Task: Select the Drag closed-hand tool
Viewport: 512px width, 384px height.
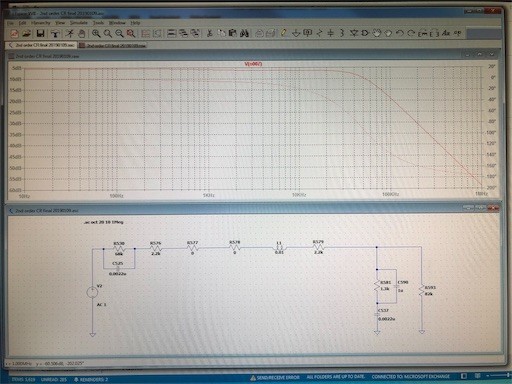Action: [x=388, y=33]
